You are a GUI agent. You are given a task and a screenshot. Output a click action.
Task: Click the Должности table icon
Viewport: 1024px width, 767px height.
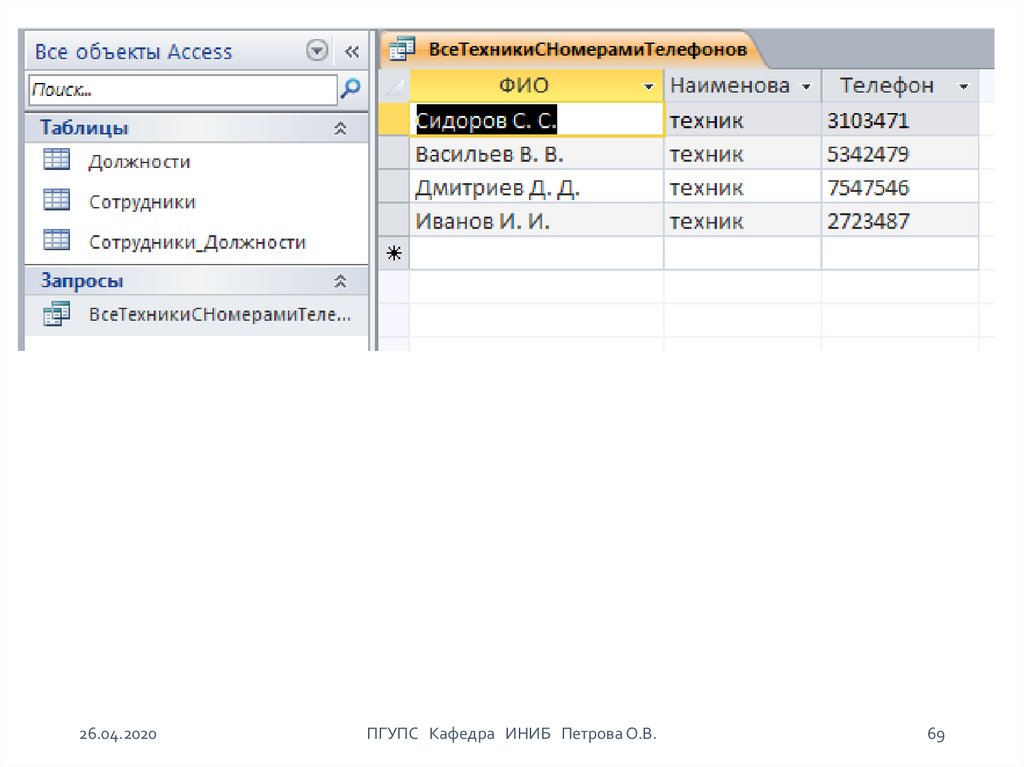point(57,160)
